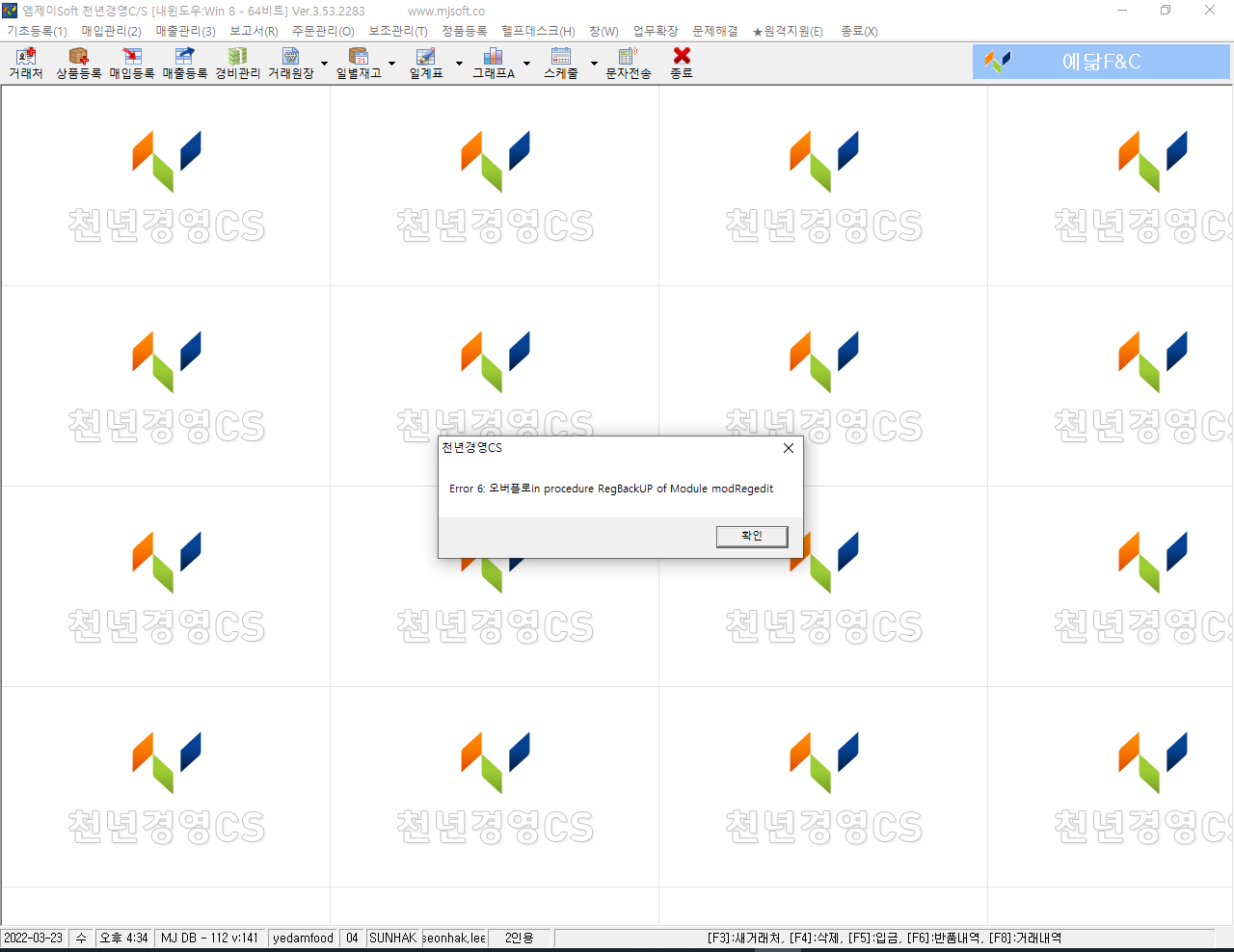Open the 매입등록 toolbar icon
Image resolution: width=1234 pixels, height=952 pixels.
coord(132,64)
